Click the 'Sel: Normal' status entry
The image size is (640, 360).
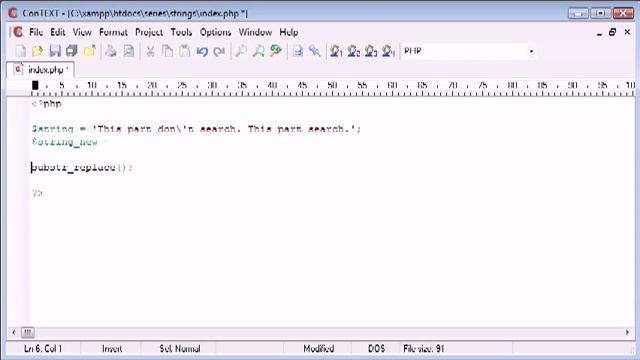tap(180, 349)
